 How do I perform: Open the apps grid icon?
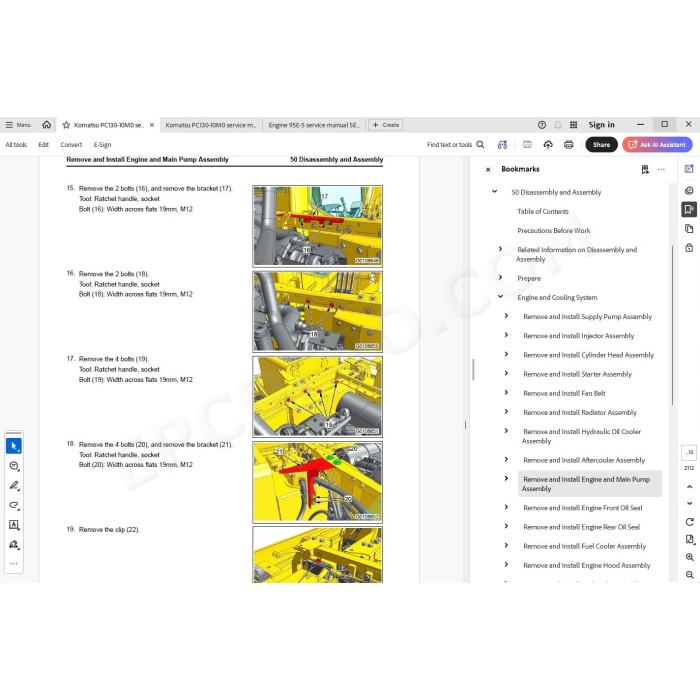(574, 125)
